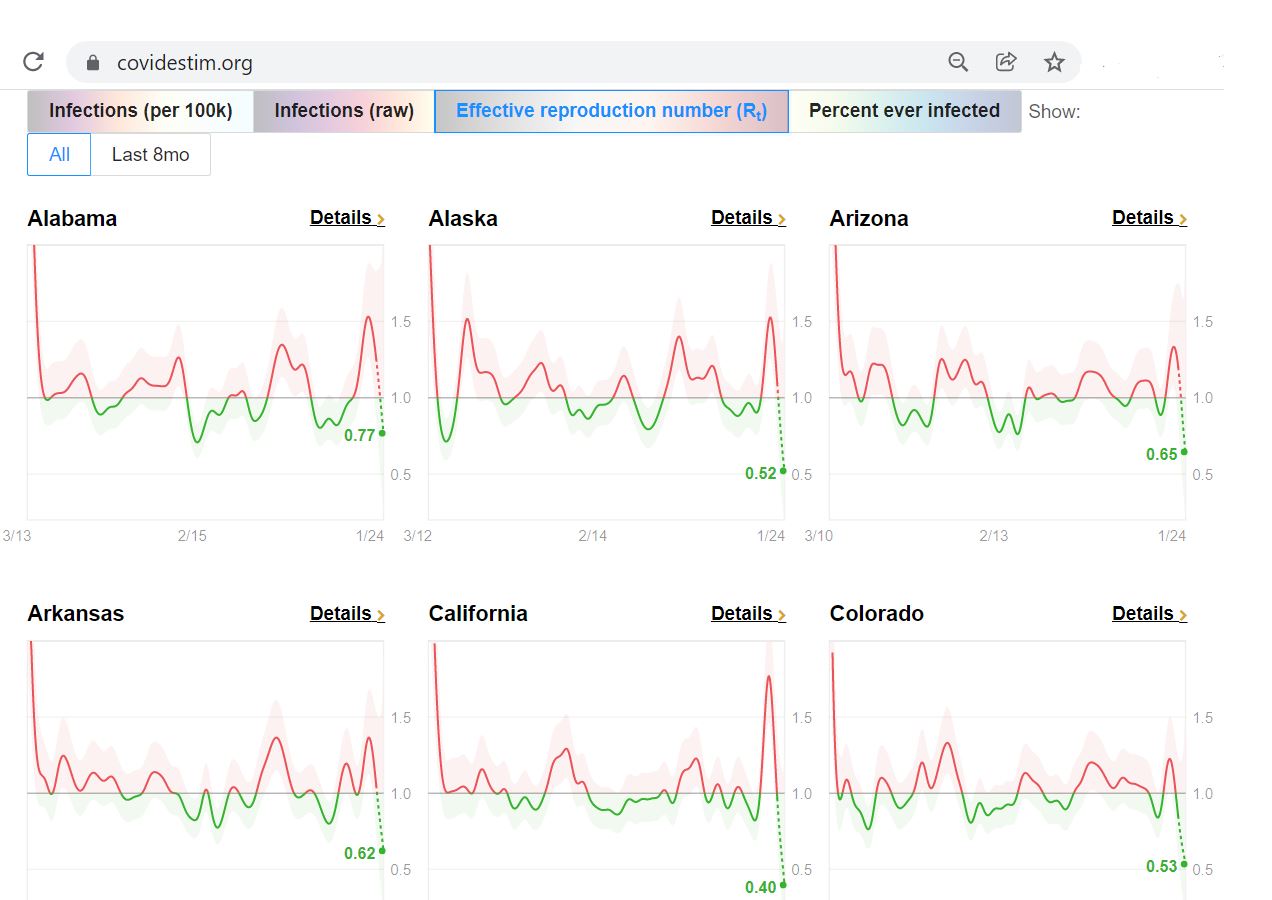The width and height of the screenshot is (1272, 900).
Task: Expand Arkansas Details chevron
Action: [x=380, y=615]
